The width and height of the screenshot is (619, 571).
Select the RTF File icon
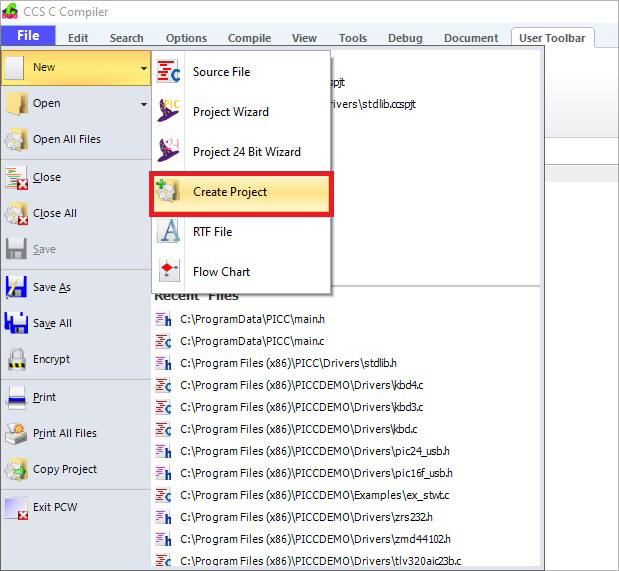169,232
